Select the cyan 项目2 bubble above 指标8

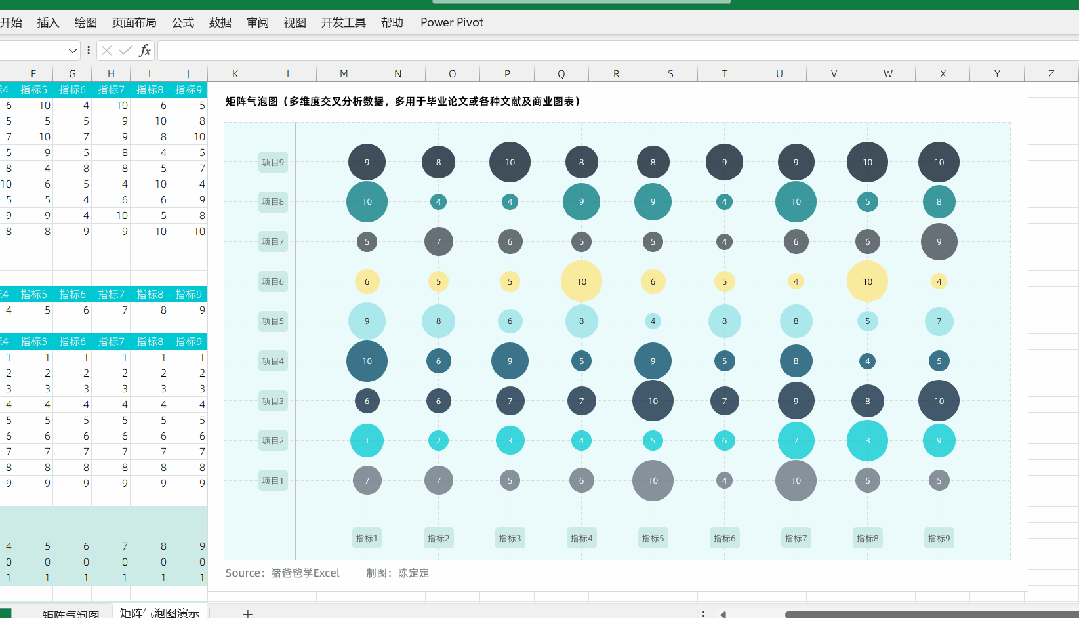click(868, 440)
